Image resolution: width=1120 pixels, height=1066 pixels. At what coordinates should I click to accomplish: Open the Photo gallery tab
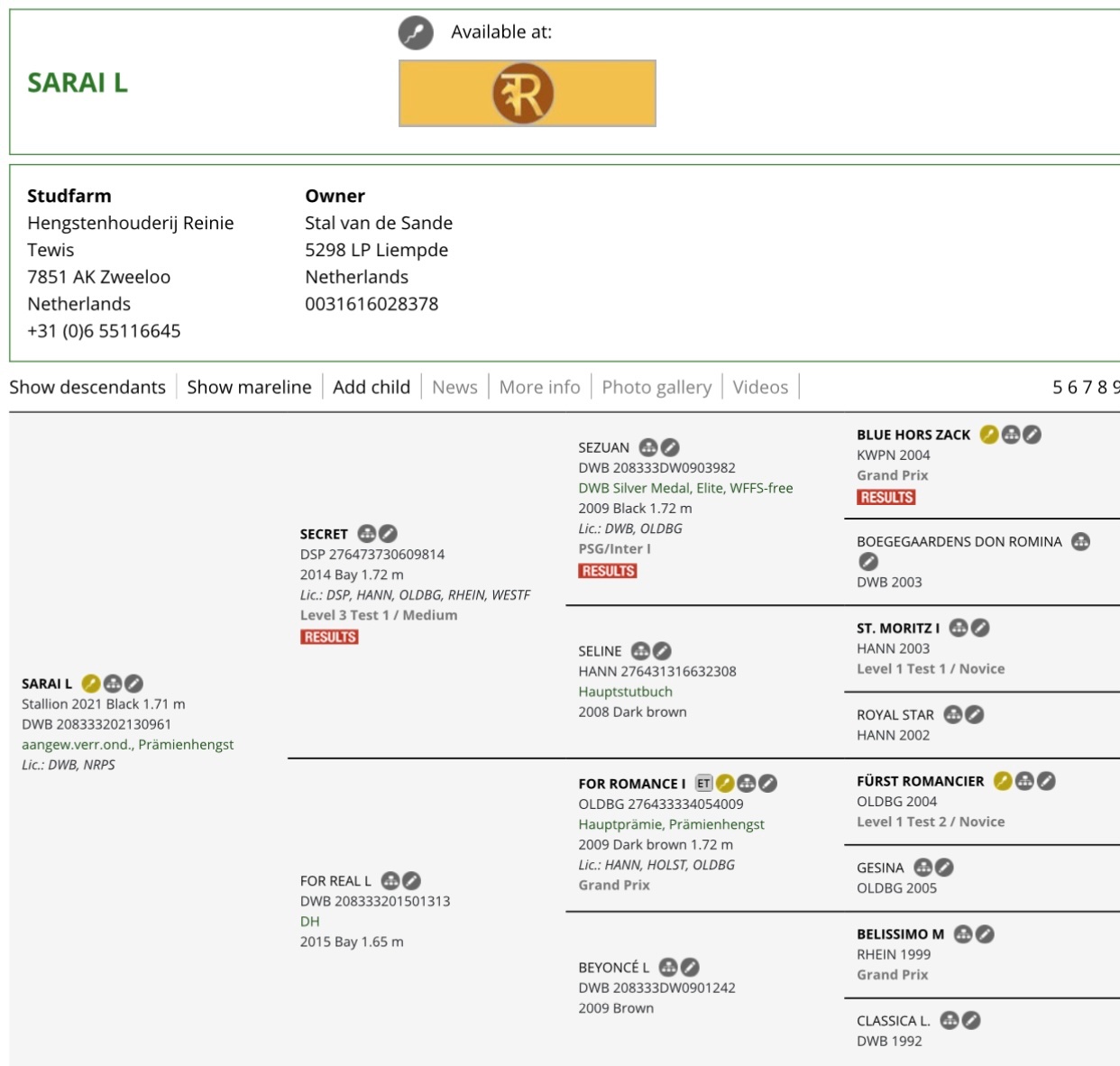656,387
